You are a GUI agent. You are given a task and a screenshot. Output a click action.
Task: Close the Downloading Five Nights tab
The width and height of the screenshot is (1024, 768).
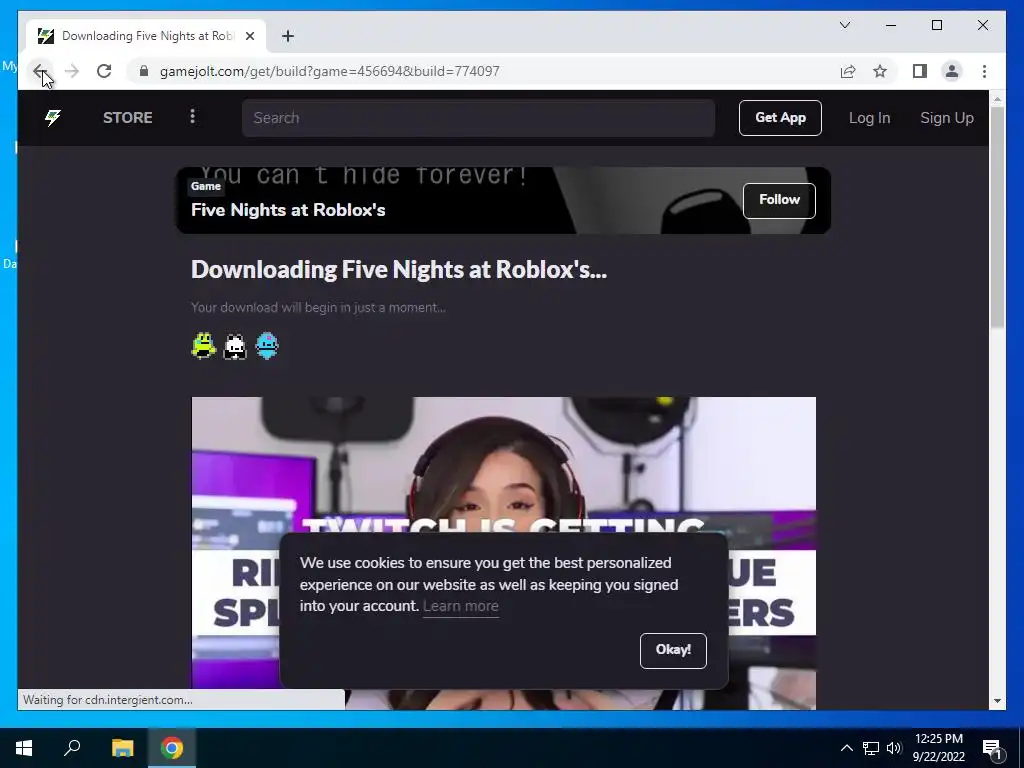click(x=249, y=36)
